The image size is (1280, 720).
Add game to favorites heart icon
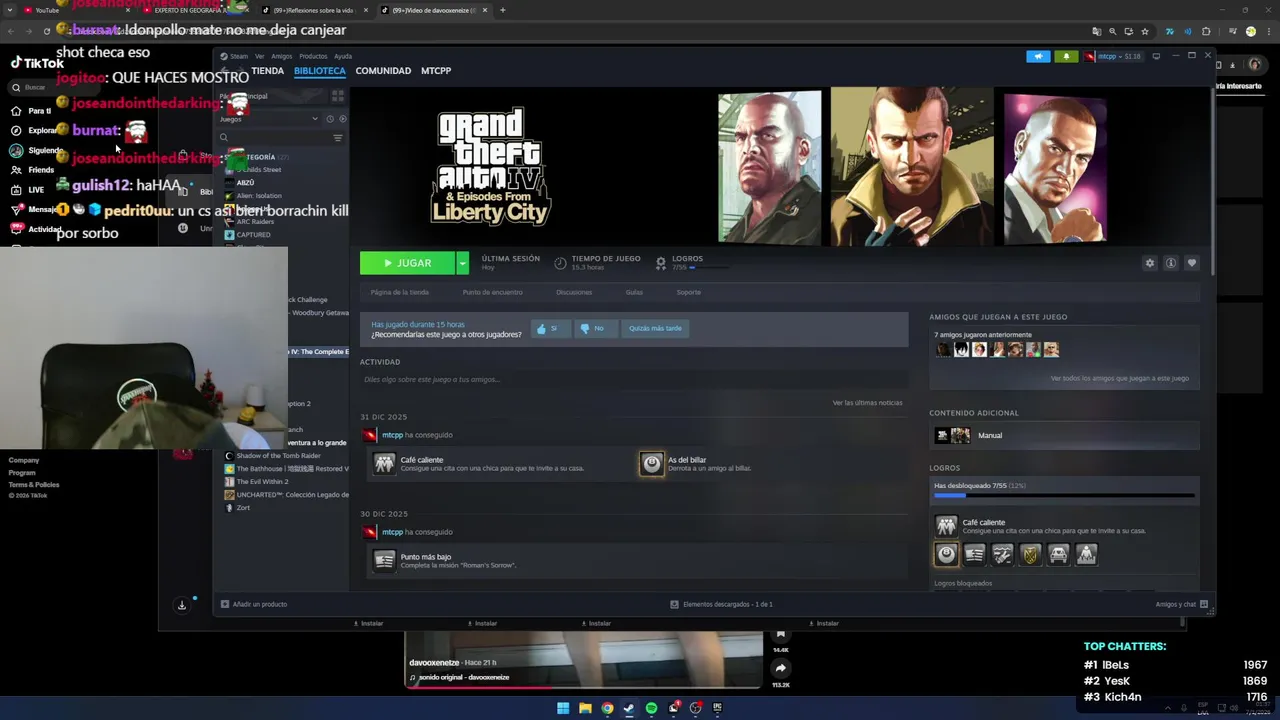(1191, 263)
